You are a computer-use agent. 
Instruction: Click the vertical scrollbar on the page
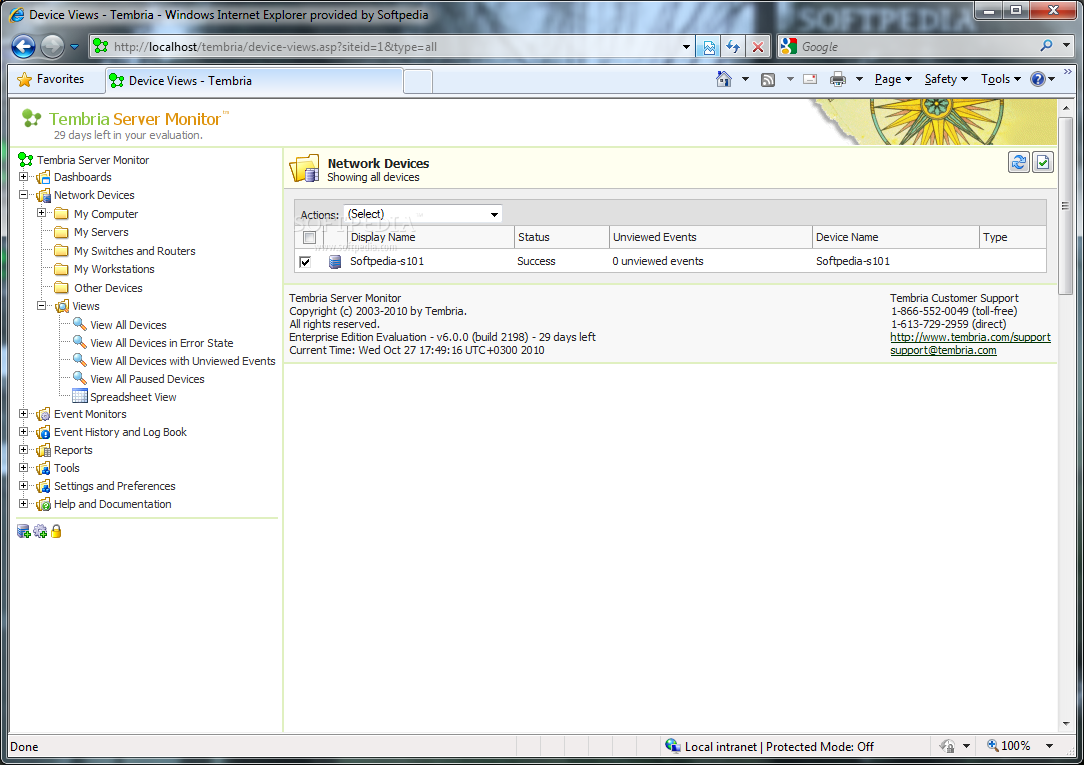(1065, 207)
